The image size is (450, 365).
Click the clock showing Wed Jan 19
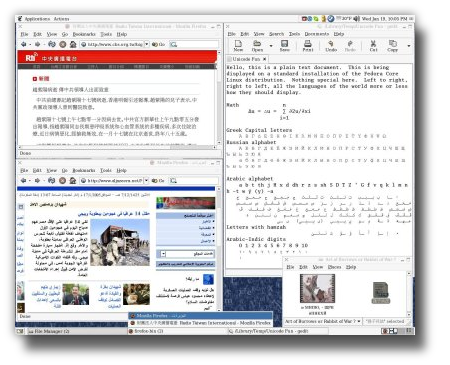tap(384, 19)
